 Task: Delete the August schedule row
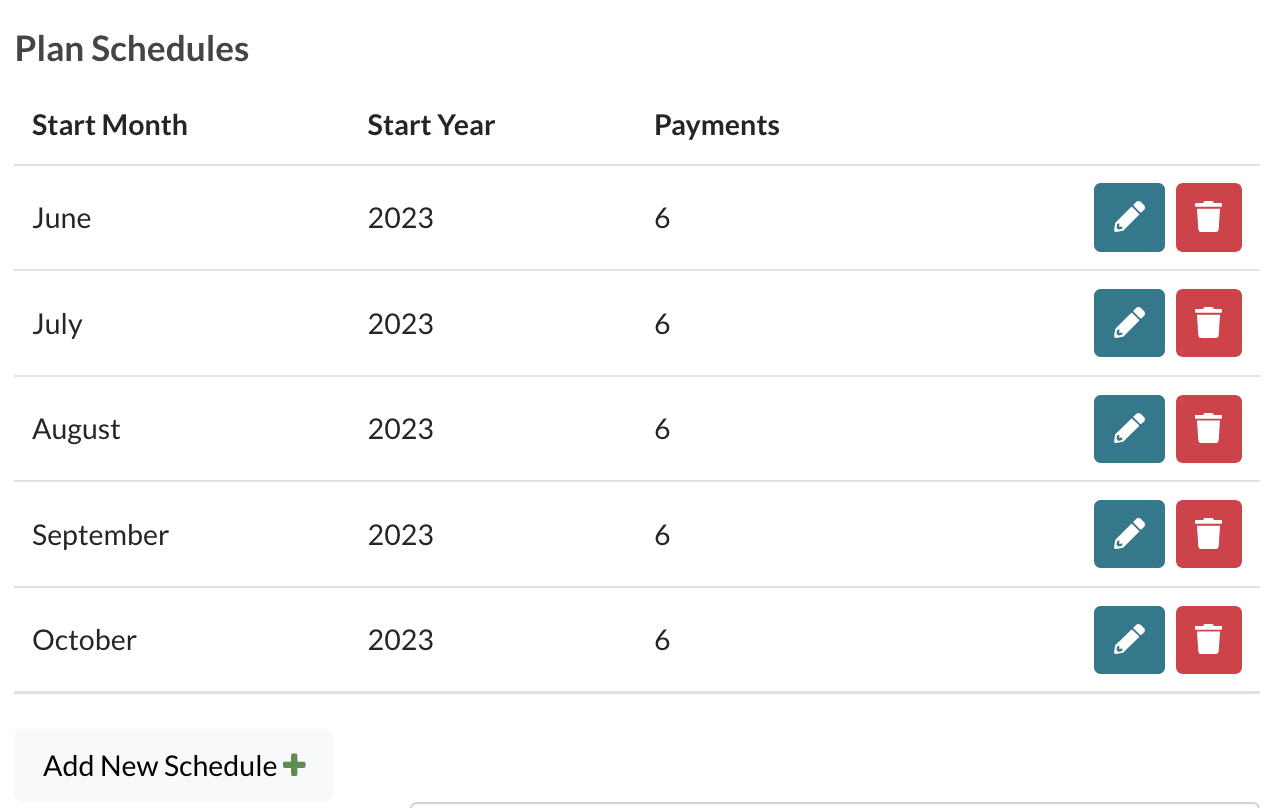[x=1208, y=429]
